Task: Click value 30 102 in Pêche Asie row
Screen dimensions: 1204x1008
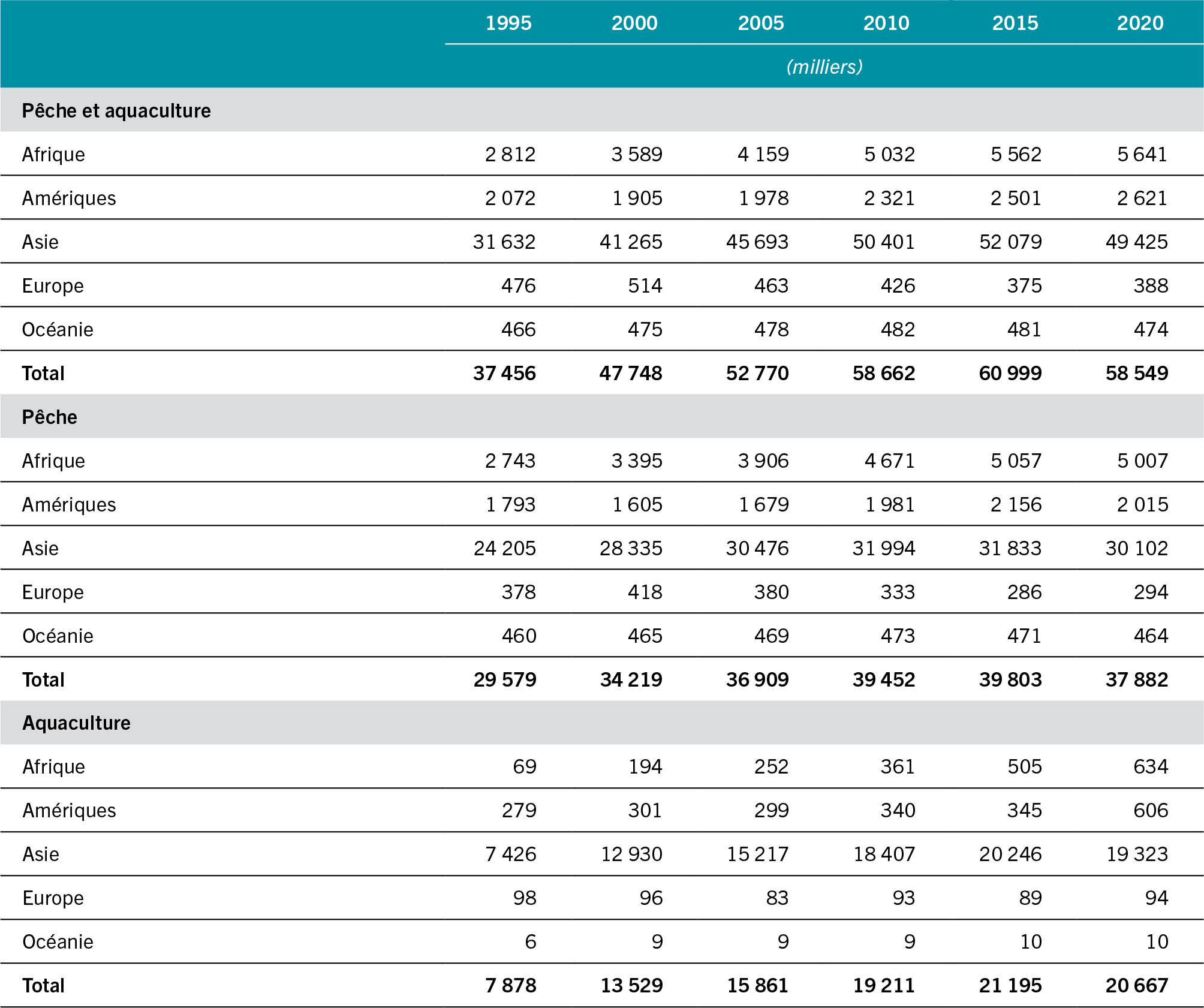Action: (x=1137, y=549)
